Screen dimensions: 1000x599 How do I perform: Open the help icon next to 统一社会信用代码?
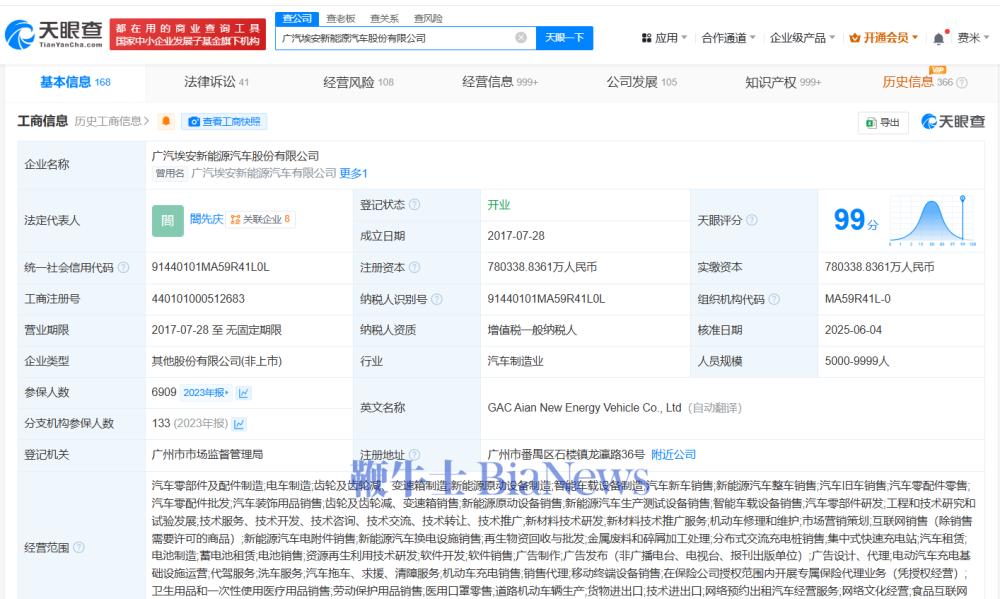pos(123,267)
